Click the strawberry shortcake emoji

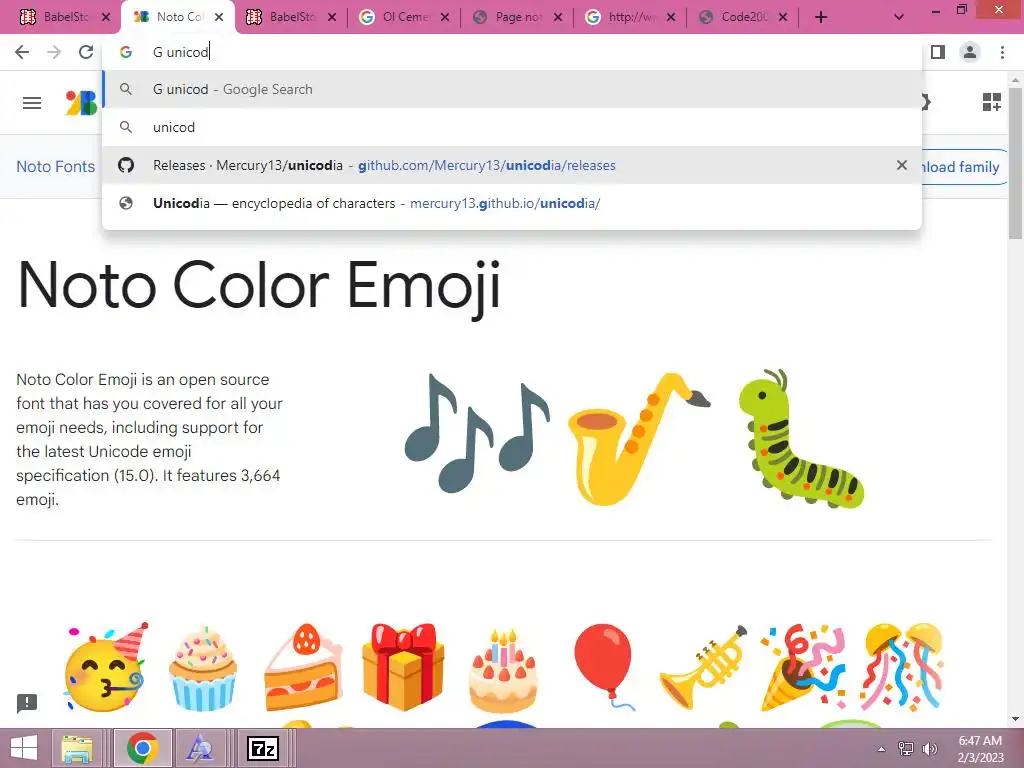click(302, 667)
